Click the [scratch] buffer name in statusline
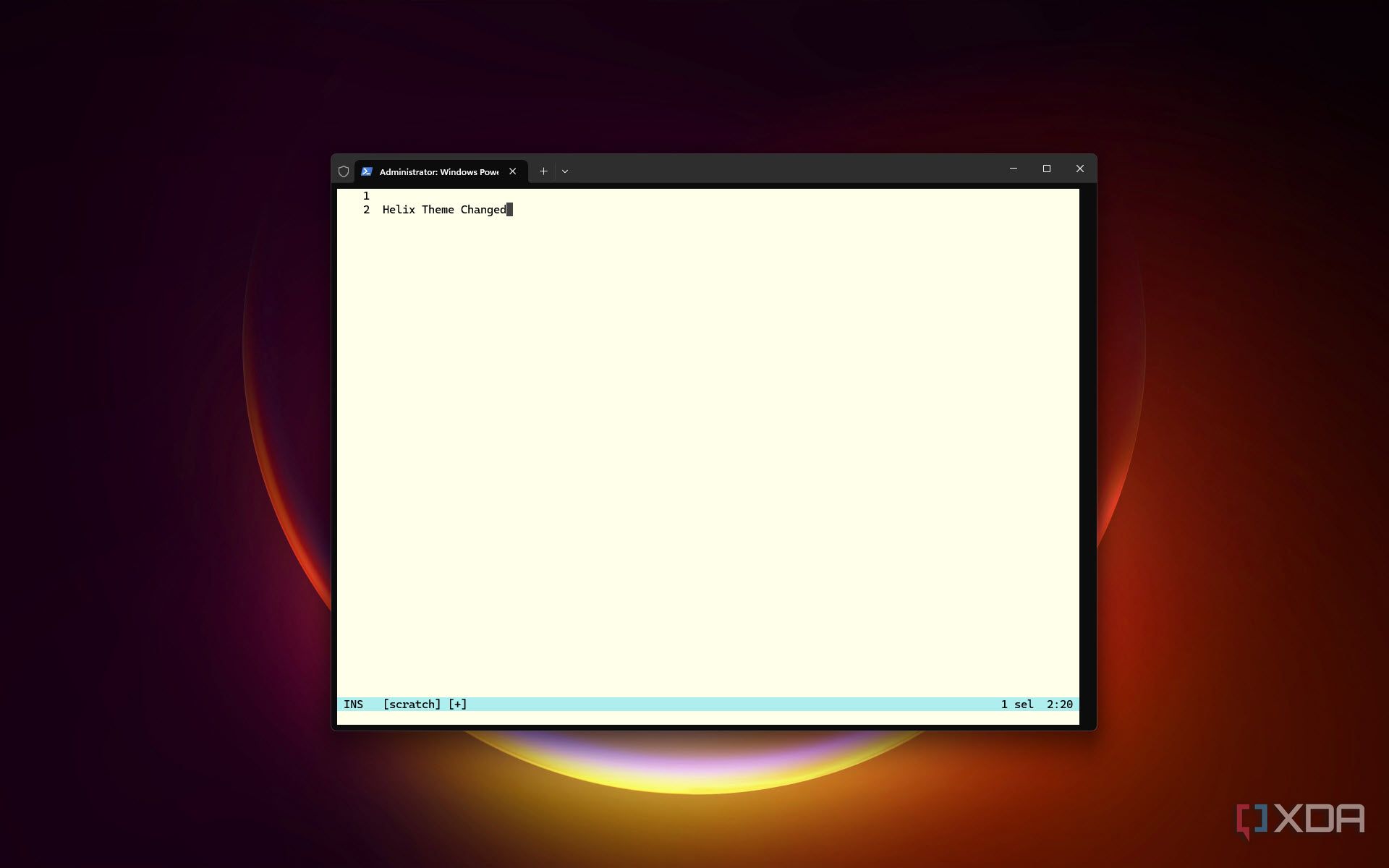The image size is (1389, 868). point(412,705)
